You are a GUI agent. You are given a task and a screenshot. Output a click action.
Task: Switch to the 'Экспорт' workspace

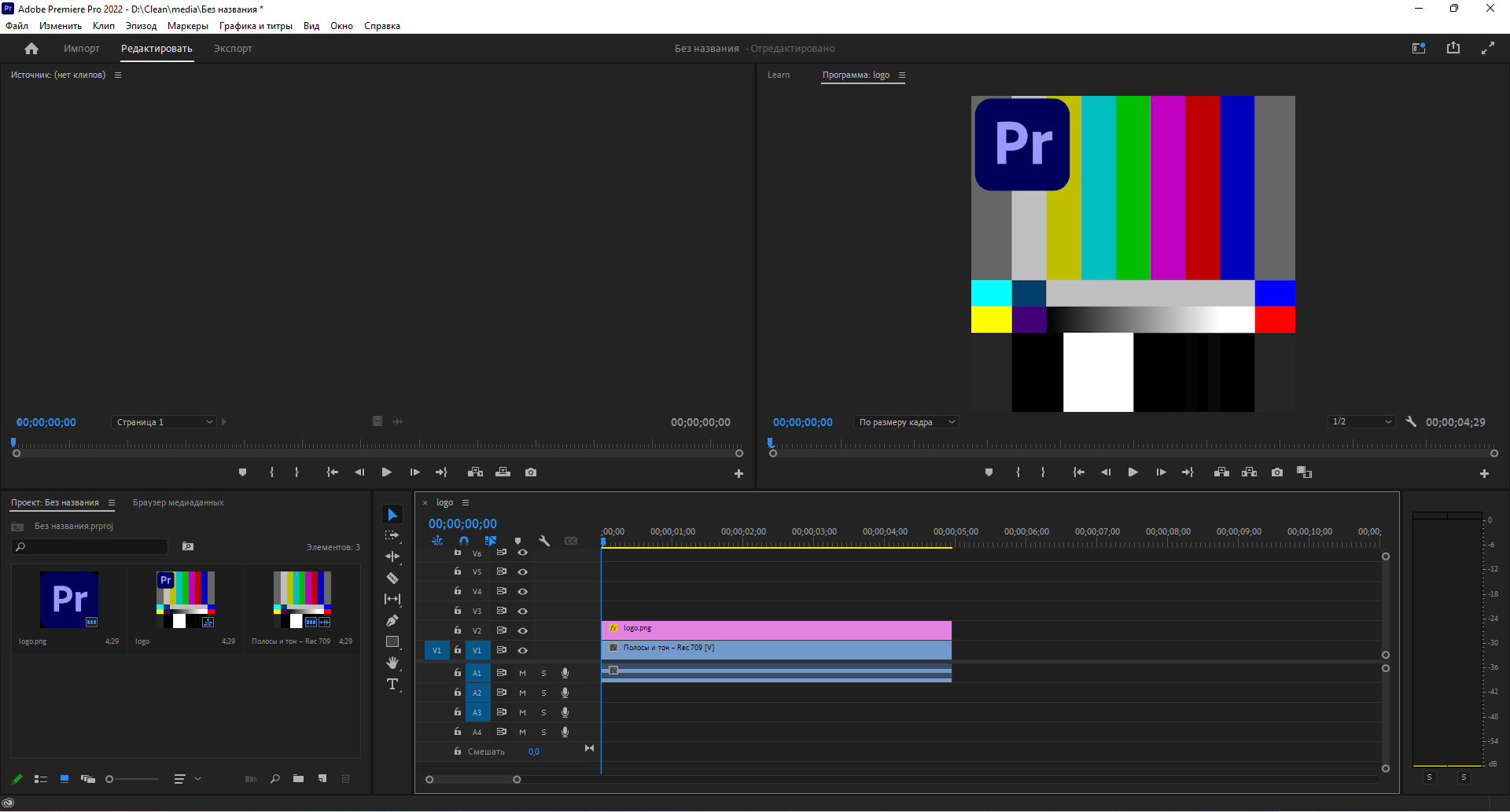click(233, 49)
